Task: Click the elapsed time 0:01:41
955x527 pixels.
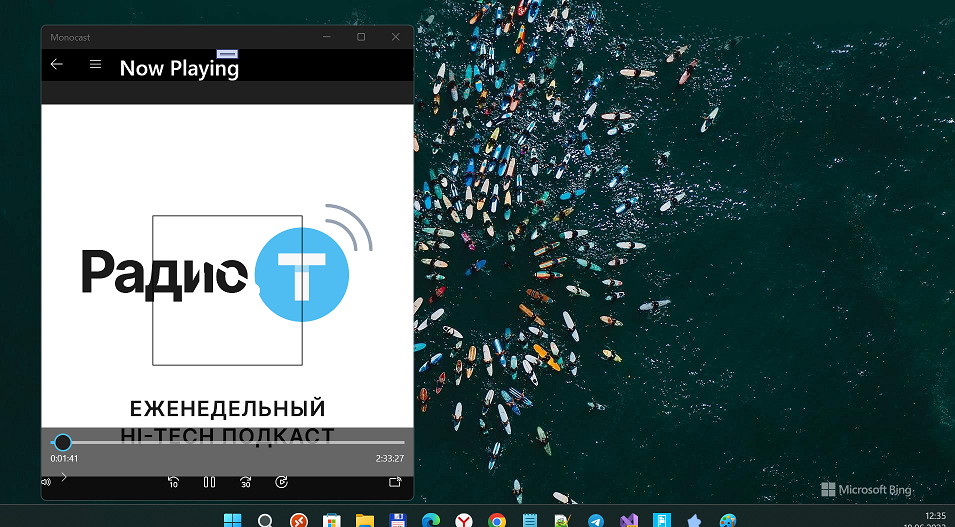Action: [x=64, y=459]
